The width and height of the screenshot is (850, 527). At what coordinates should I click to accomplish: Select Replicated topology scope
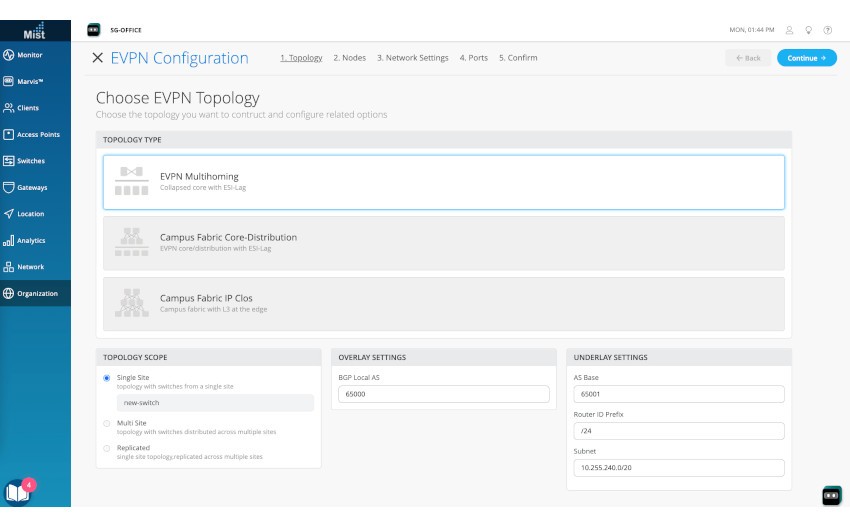click(107, 448)
